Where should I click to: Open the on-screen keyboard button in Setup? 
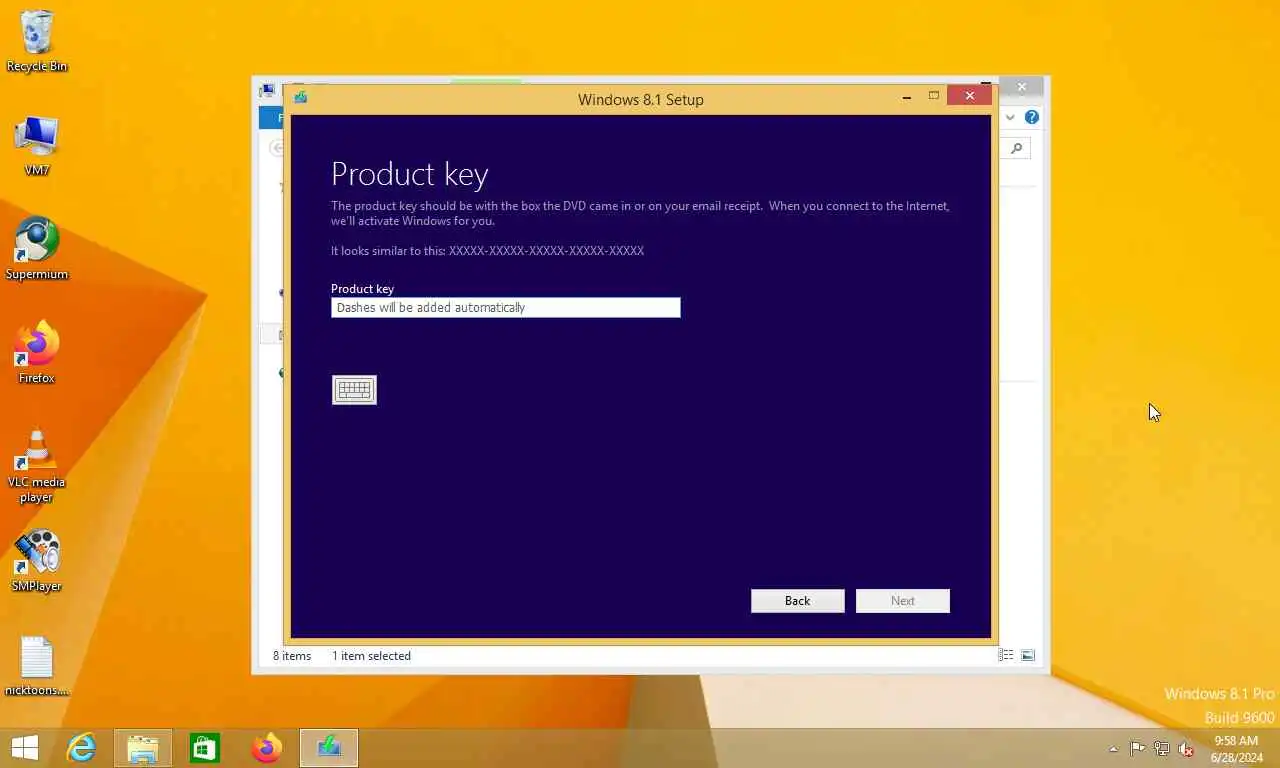354,390
